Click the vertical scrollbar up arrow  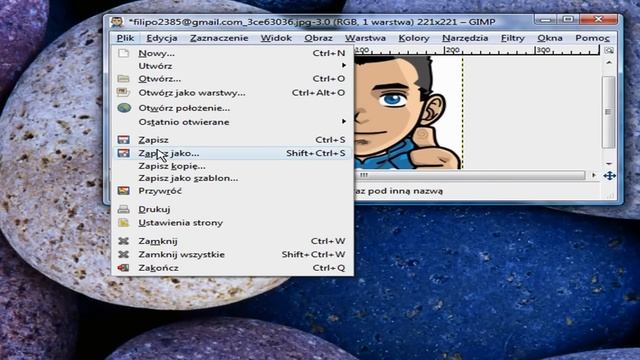[609, 62]
